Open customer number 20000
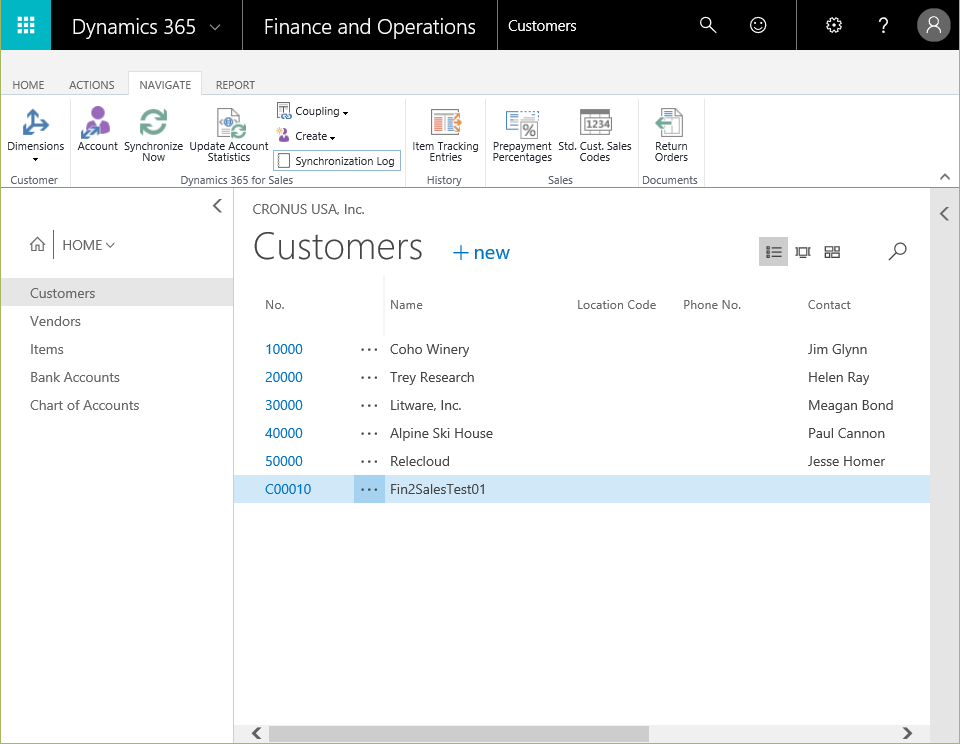The image size is (960, 744). (x=283, y=377)
